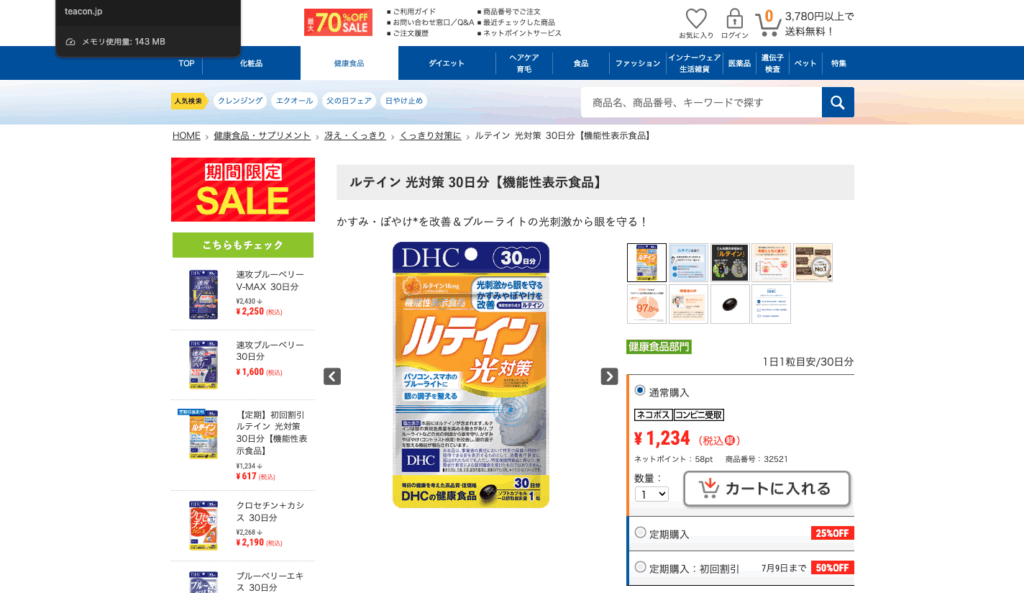
Task: Open the shopping cart icon in the header
Action: [768, 24]
